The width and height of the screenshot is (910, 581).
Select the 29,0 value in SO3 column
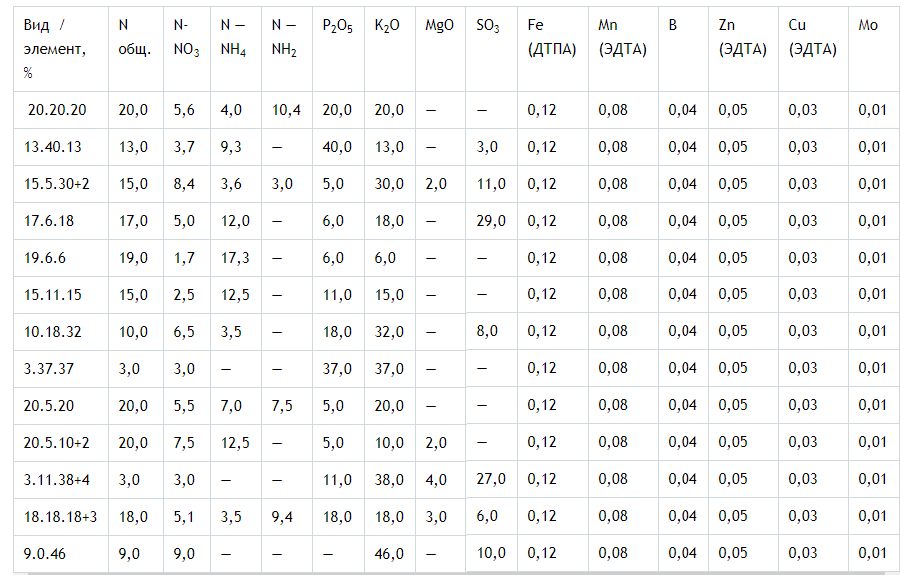tap(491, 221)
